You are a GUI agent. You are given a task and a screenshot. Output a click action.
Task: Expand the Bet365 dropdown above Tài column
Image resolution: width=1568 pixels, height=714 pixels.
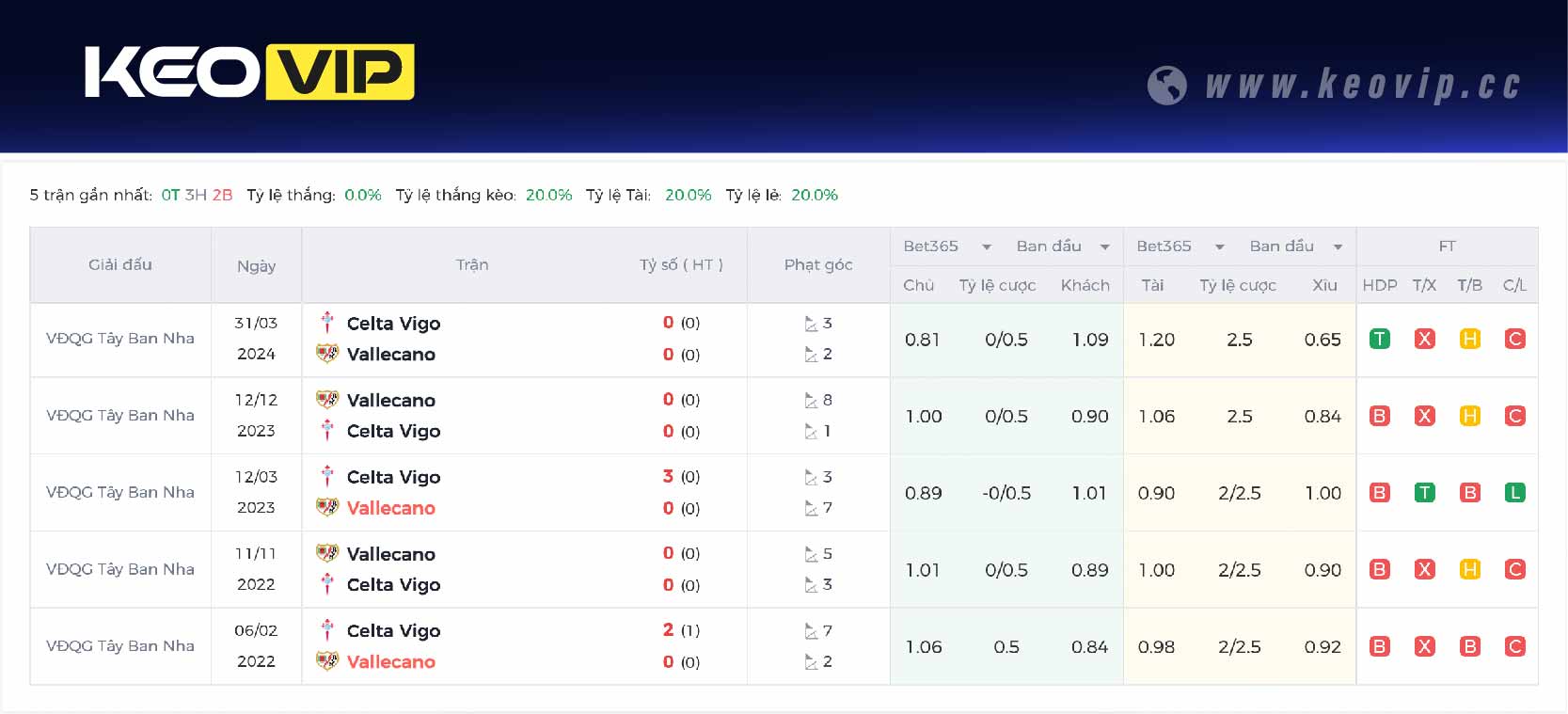pyautogui.click(x=1219, y=247)
